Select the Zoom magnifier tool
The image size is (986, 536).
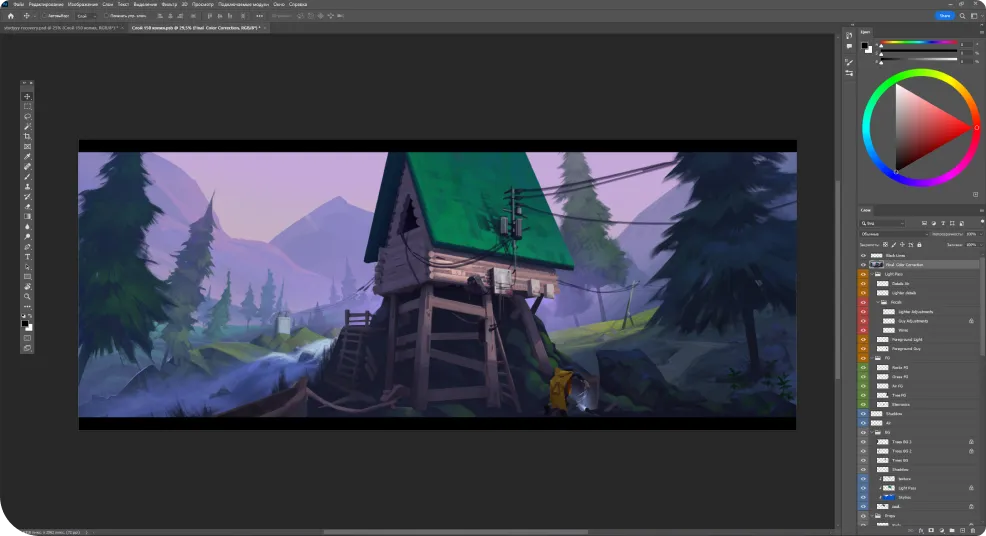[x=27, y=296]
